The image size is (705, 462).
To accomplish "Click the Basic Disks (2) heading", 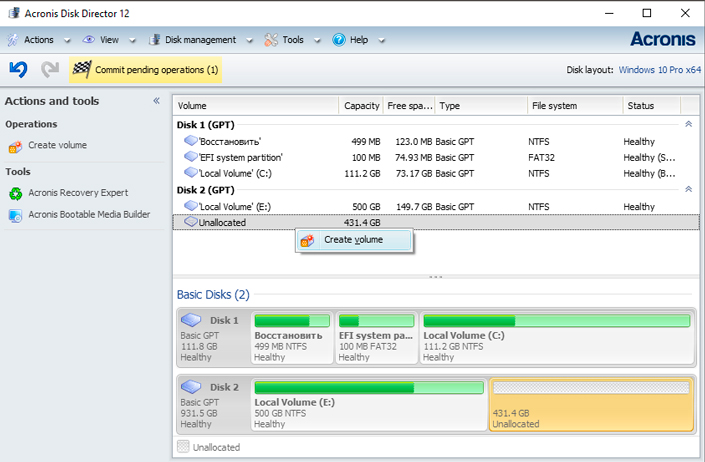I will pyautogui.click(x=213, y=295).
